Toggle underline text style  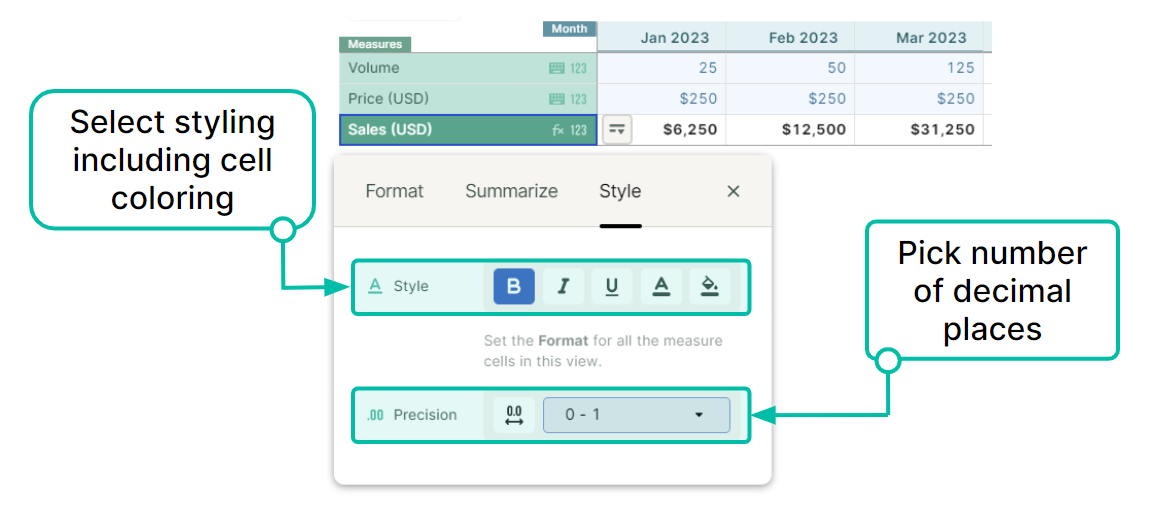[x=612, y=287]
